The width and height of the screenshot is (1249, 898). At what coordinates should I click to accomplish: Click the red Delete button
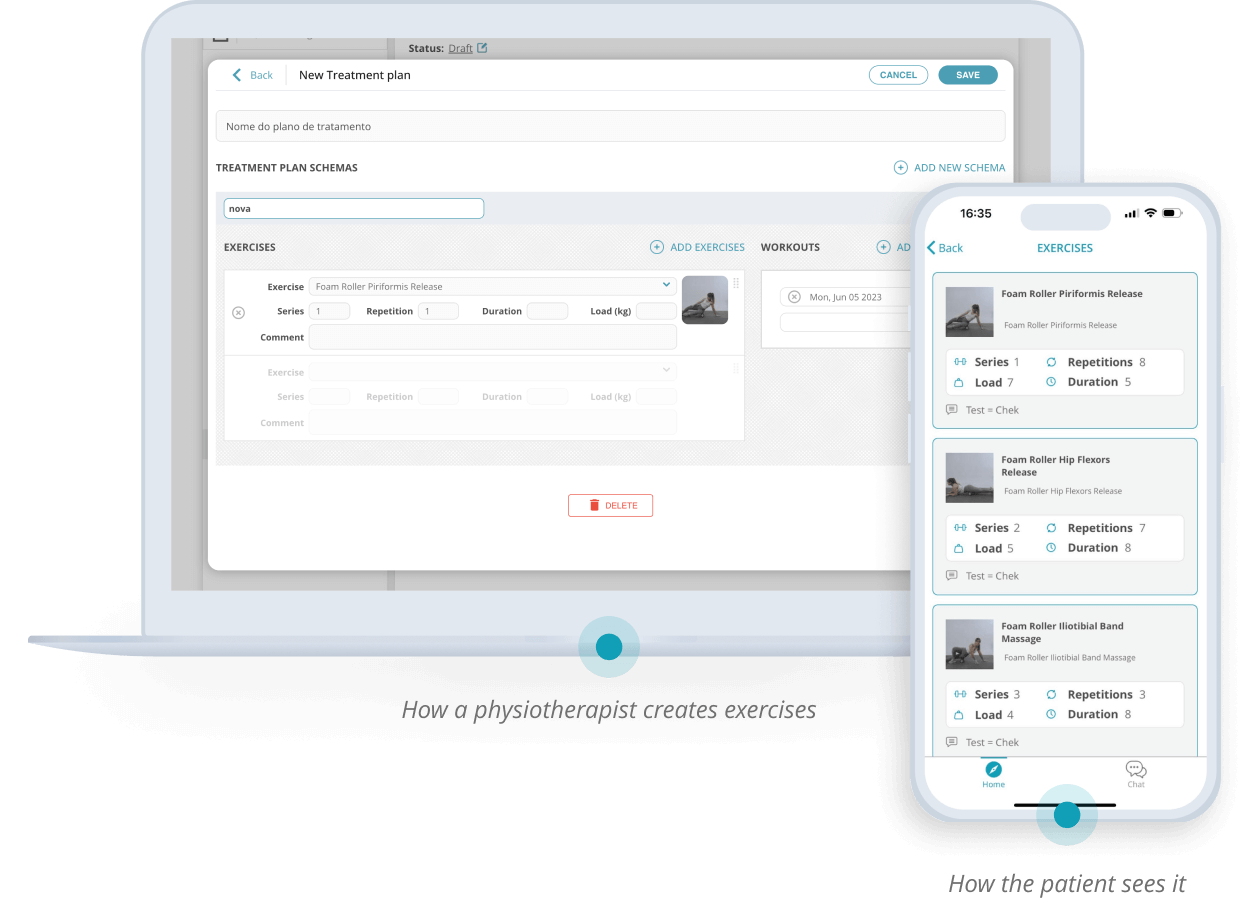[x=610, y=505]
